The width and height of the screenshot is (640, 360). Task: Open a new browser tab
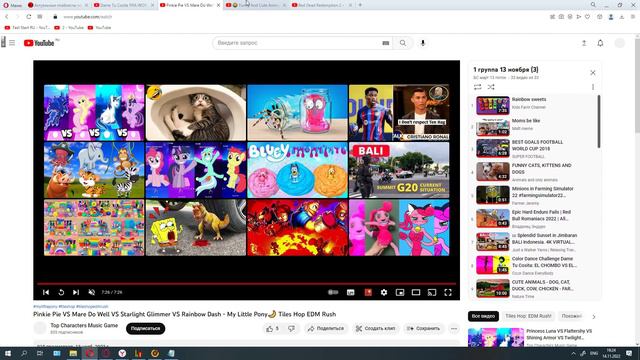pos(360,5)
